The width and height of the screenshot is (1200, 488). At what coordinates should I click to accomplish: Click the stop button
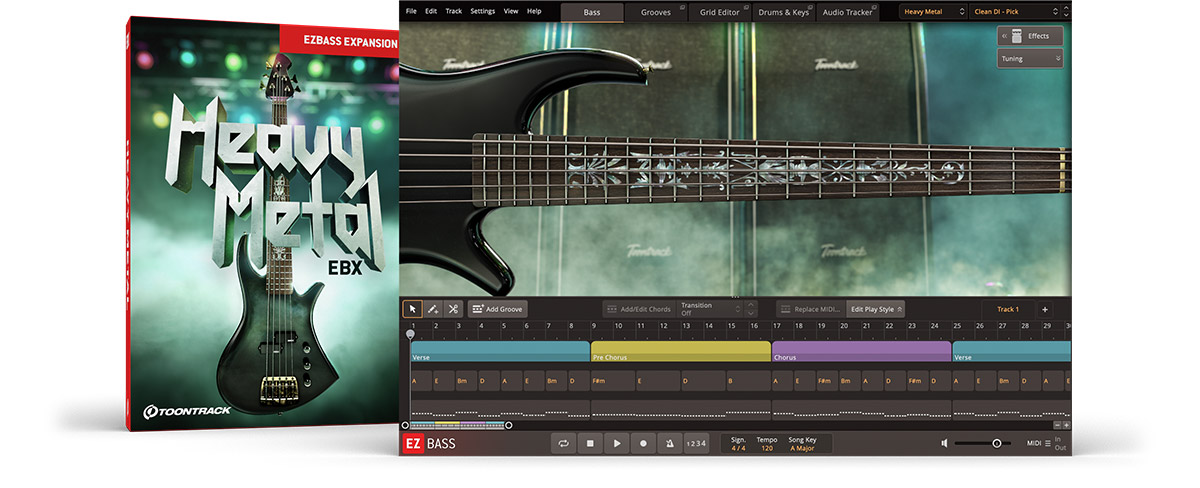tap(591, 443)
